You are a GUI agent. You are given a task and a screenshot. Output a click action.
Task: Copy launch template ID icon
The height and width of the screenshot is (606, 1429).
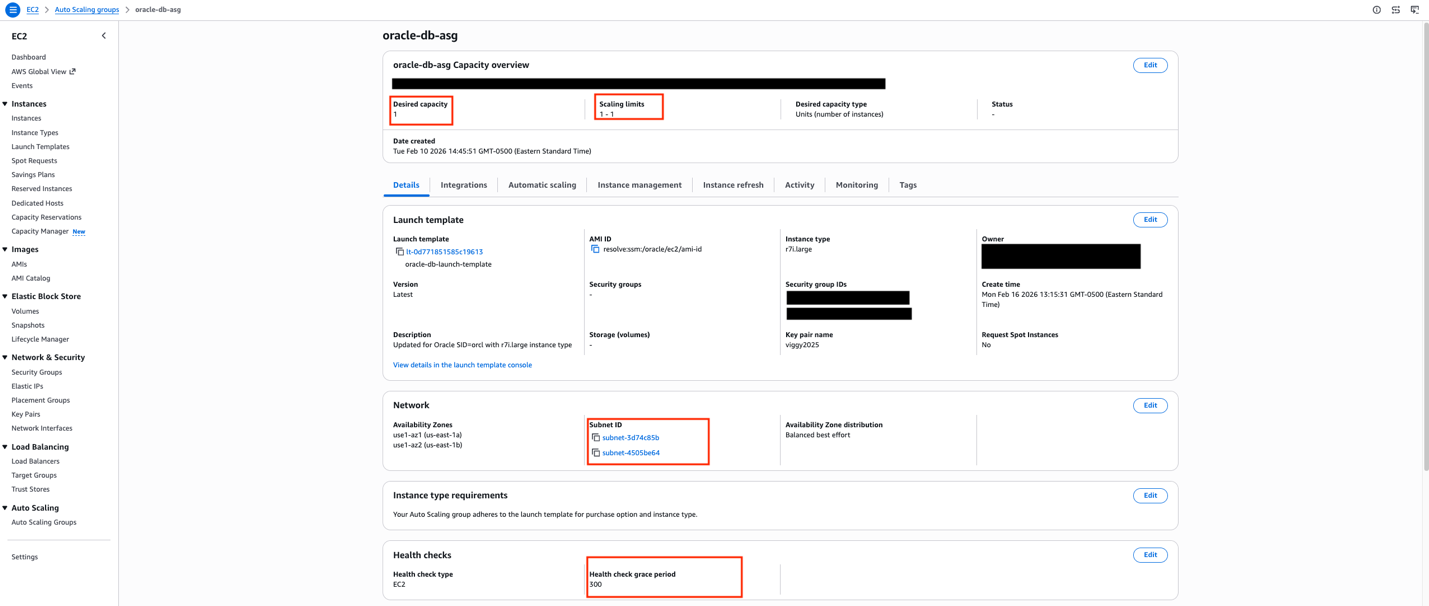(399, 252)
